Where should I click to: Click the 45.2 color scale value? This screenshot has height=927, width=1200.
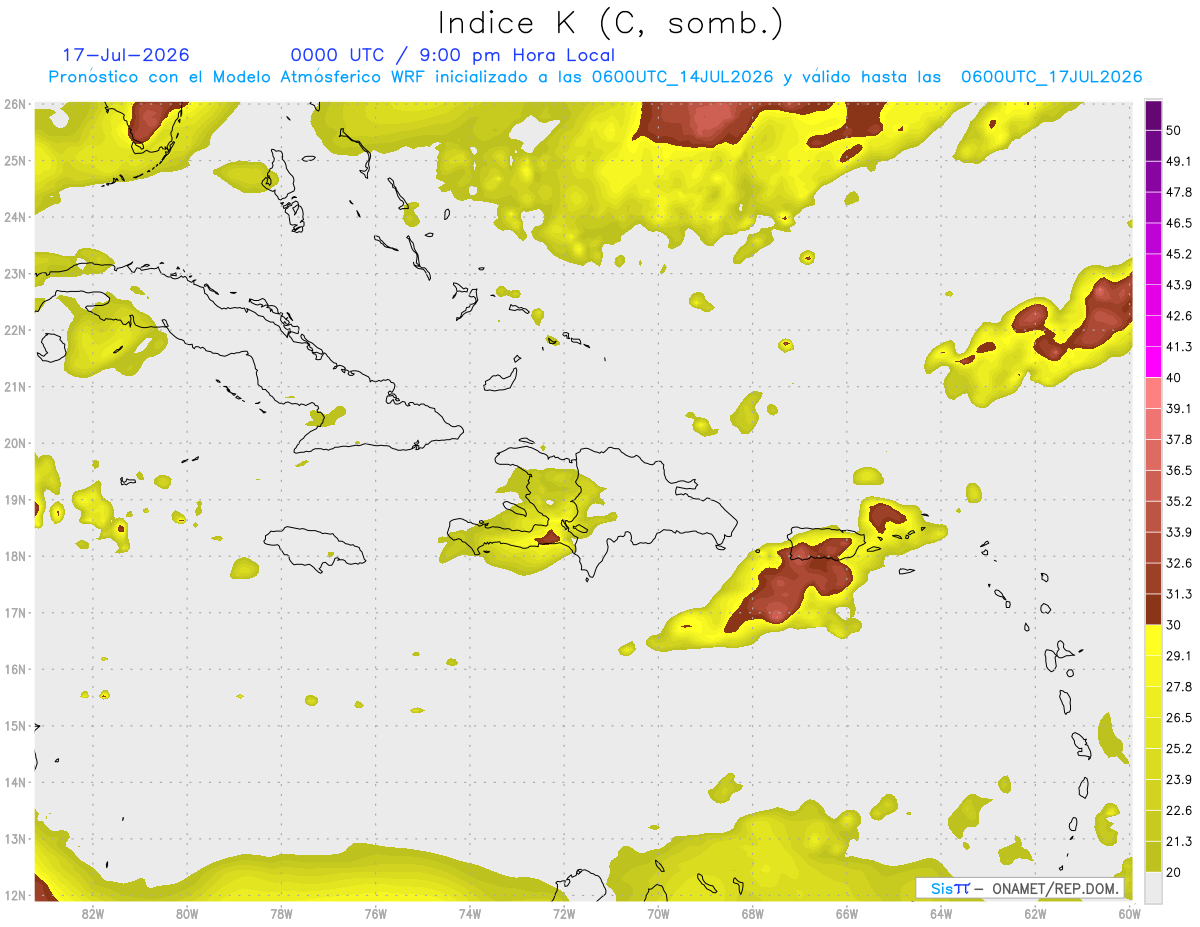click(1179, 254)
